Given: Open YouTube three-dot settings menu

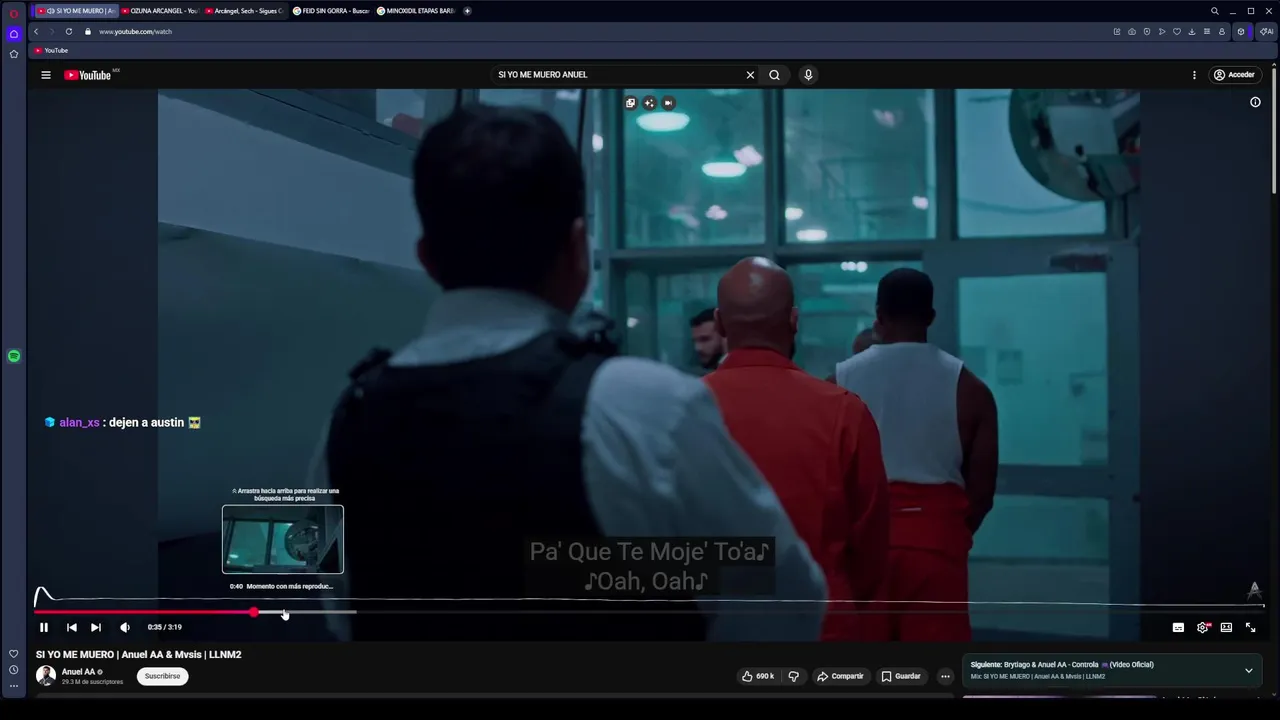Looking at the screenshot, I should [1194, 75].
